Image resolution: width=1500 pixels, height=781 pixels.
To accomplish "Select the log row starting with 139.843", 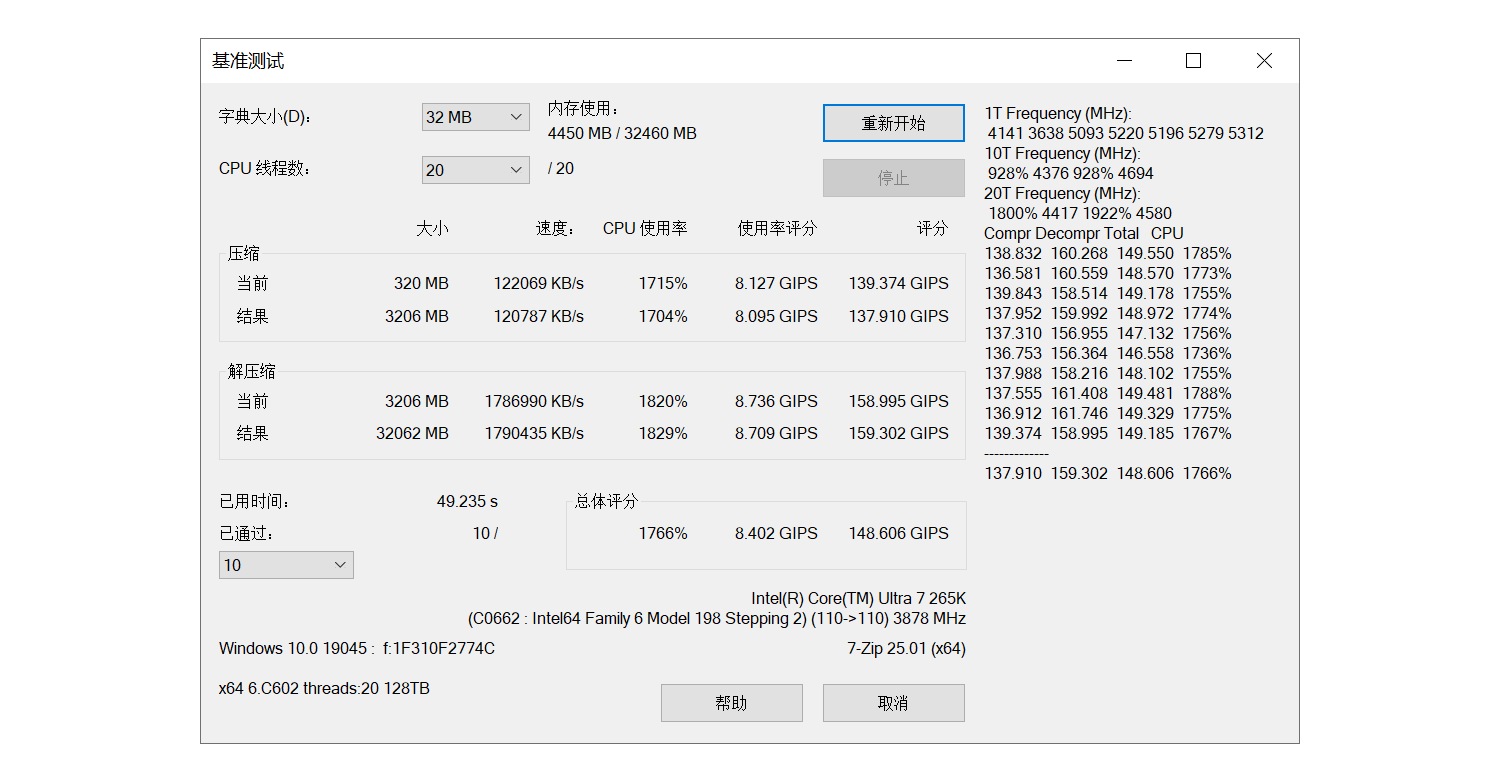I will click(1108, 293).
